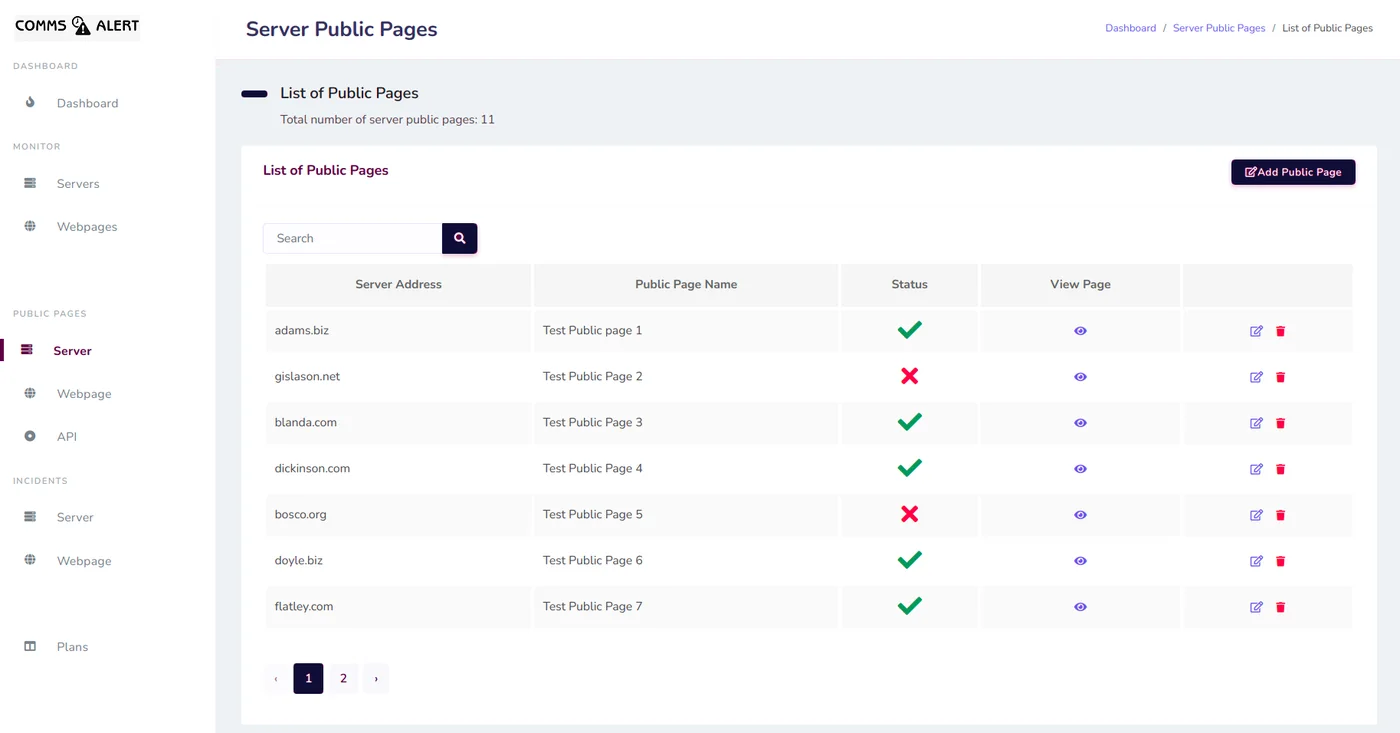
Task: View page eye icon for dickinson.com
Action: click(x=1080, y=469)
